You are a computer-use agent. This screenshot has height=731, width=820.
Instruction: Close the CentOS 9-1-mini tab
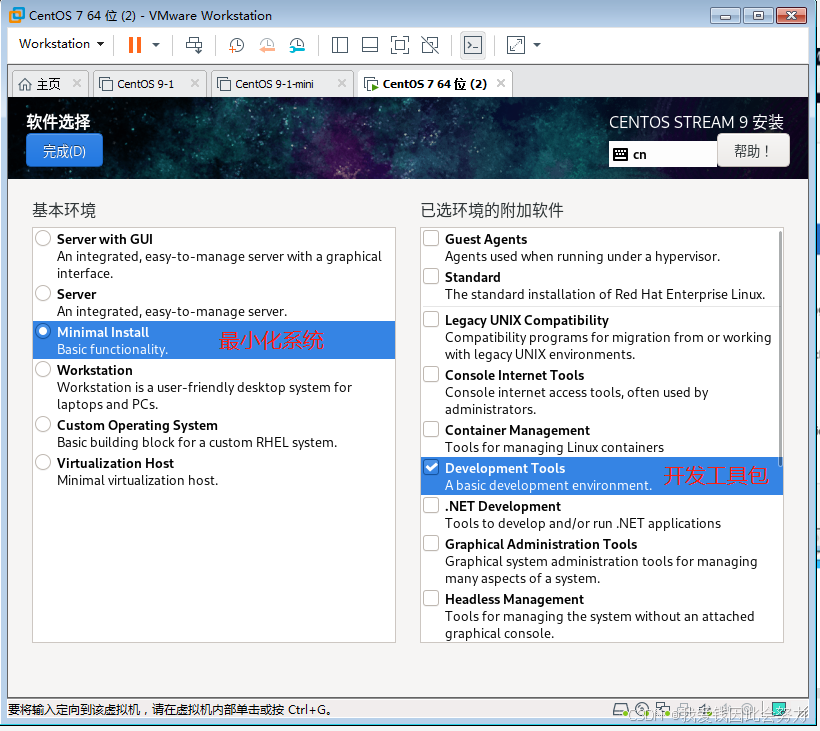[x=342, y=83]
